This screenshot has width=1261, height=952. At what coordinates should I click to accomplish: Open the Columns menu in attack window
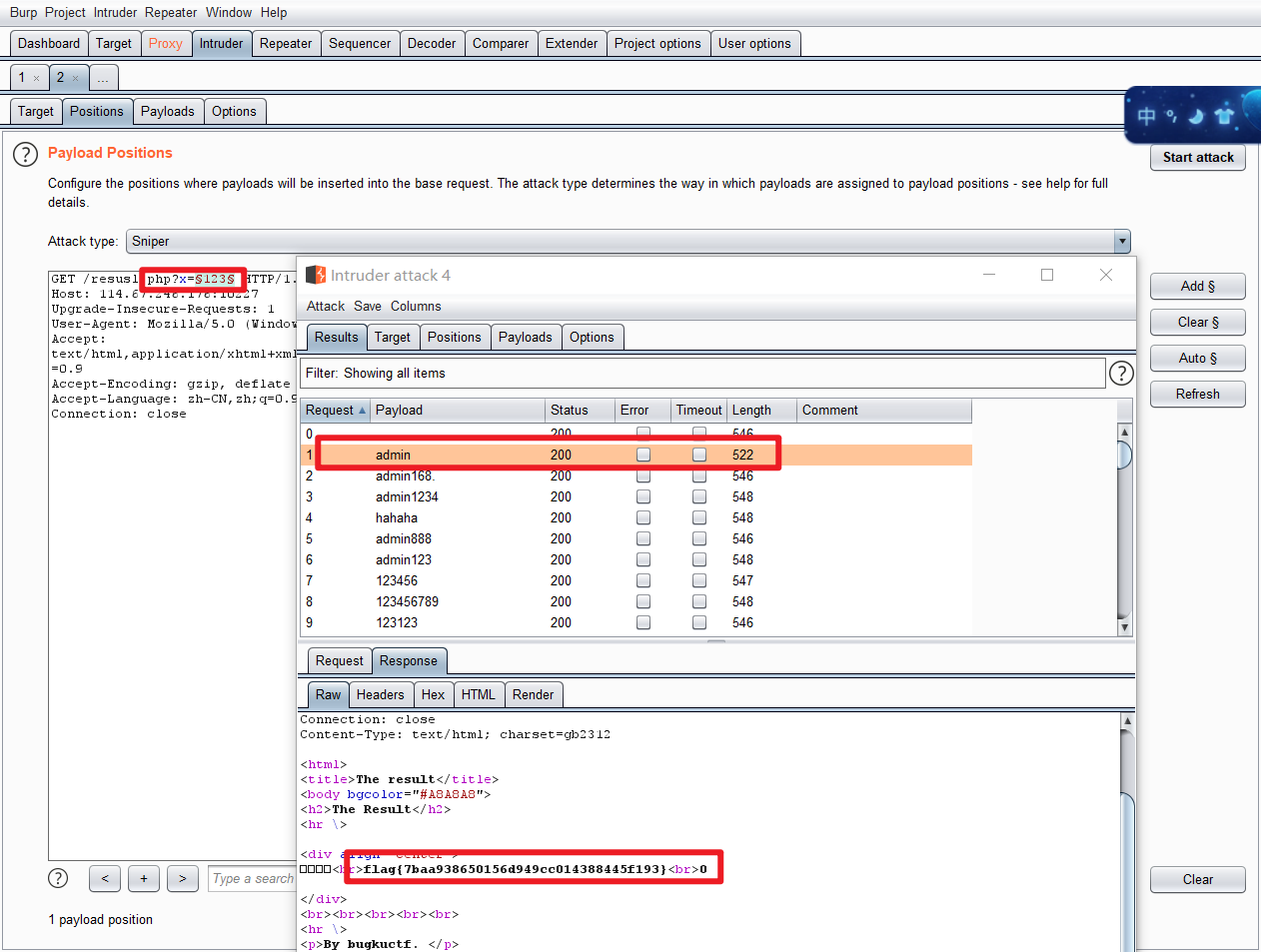point(416,307)
